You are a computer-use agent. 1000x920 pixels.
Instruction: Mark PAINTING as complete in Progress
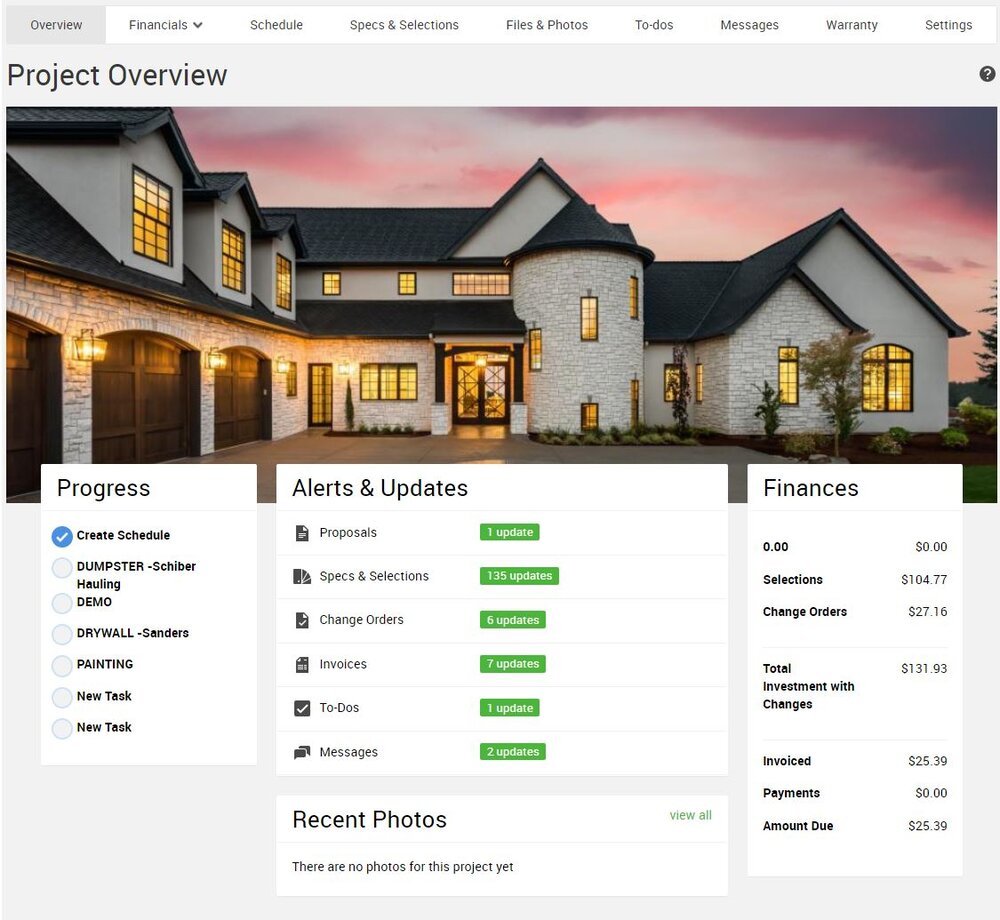[62, 664]
